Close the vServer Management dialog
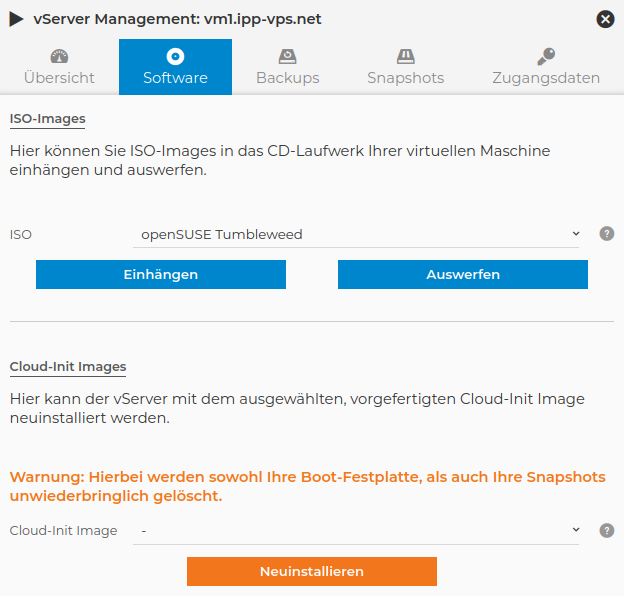The height and width of the screenshot is (596, 624). tap(605, 19)
